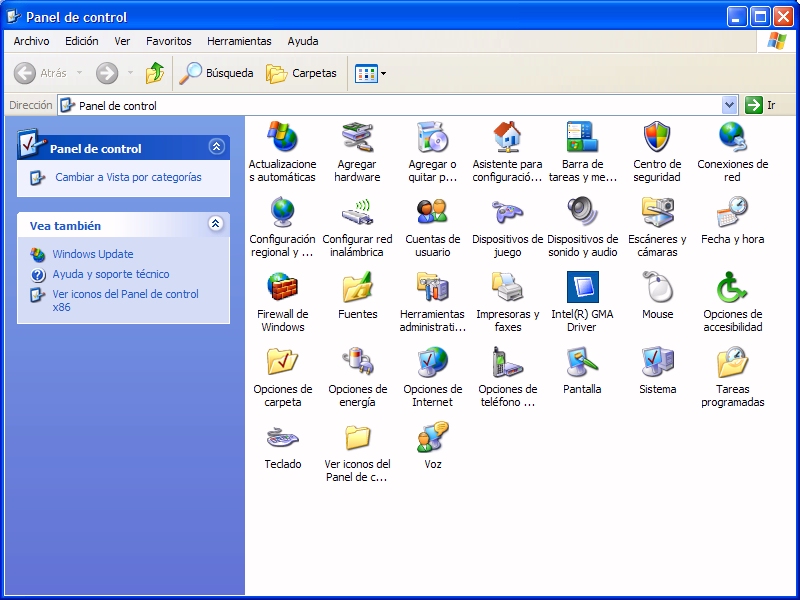Image resolution: width=800 pixels, height=600 pixels.
Task: Open the Sistema icon
Action: tap(657, 362)
